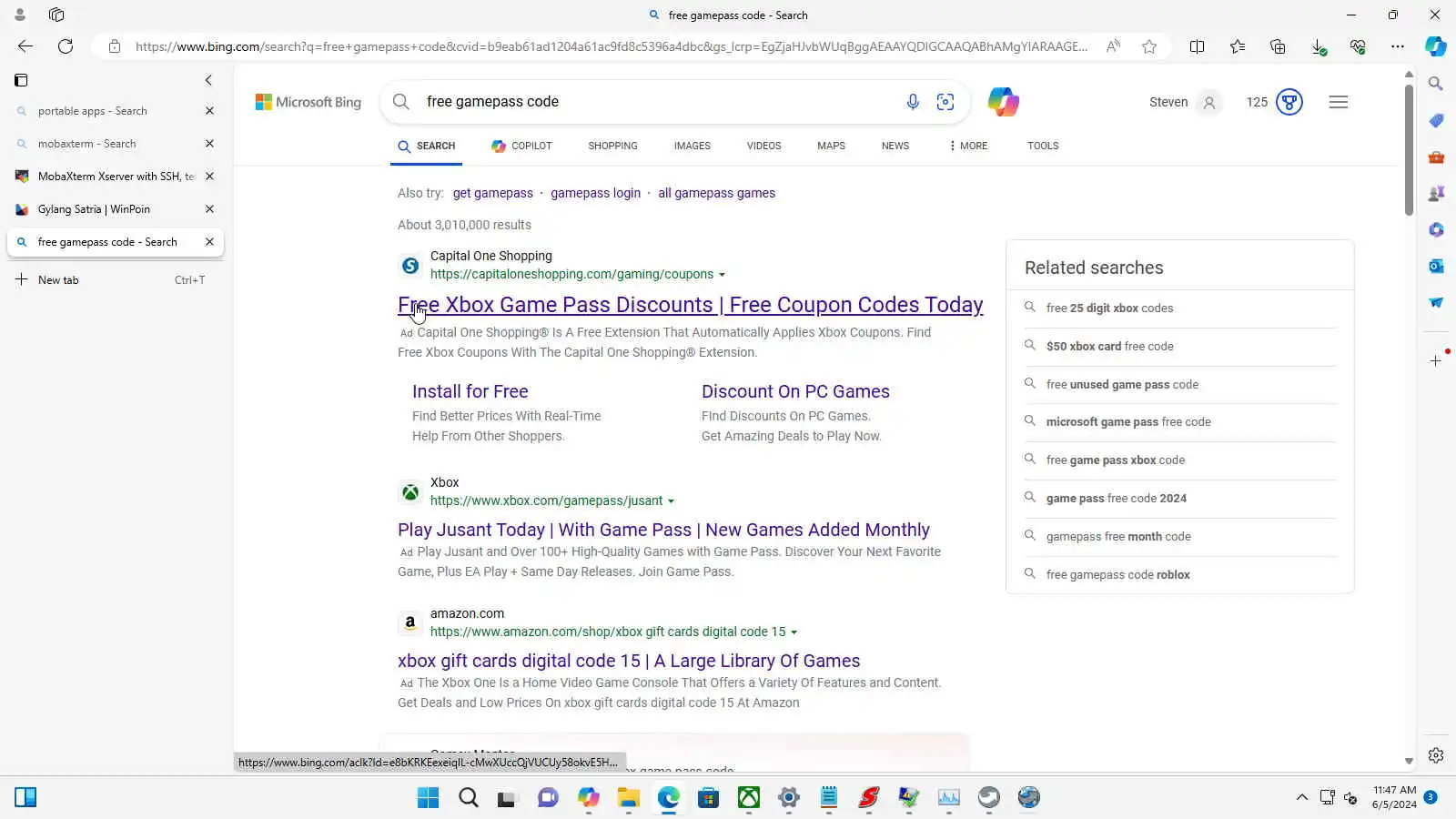Open 'Free Xbox Game Pass Discounts' result
This screenshot has height=819, width=1456.
pyautogui.click(x=690, y=305)
